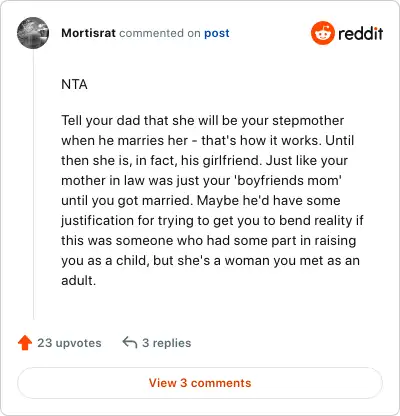This screenshot has height=416, width=400.
Task: Click the reddit wordmark text
Action: tap(361, 33)
